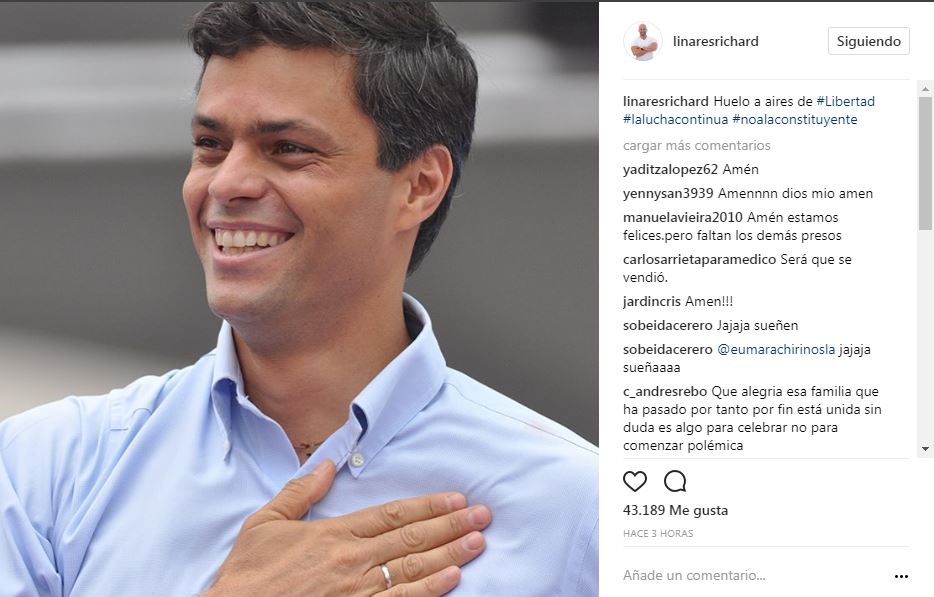Image resolution: width=934 pixels, height=597 pixels.
Task: Open c_andresrebo commenter profile
Action: pyautogui.click(x=665, y=392)
